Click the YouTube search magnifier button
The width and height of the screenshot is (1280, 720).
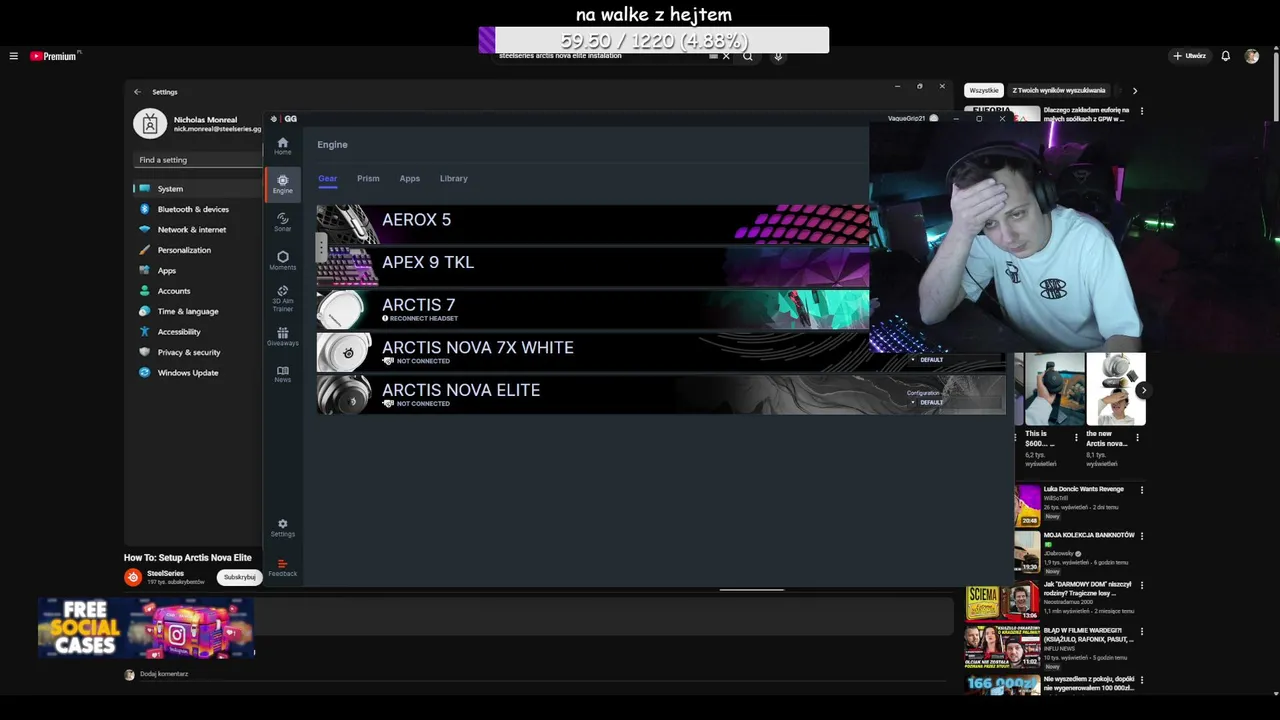(x=747, y=56)
